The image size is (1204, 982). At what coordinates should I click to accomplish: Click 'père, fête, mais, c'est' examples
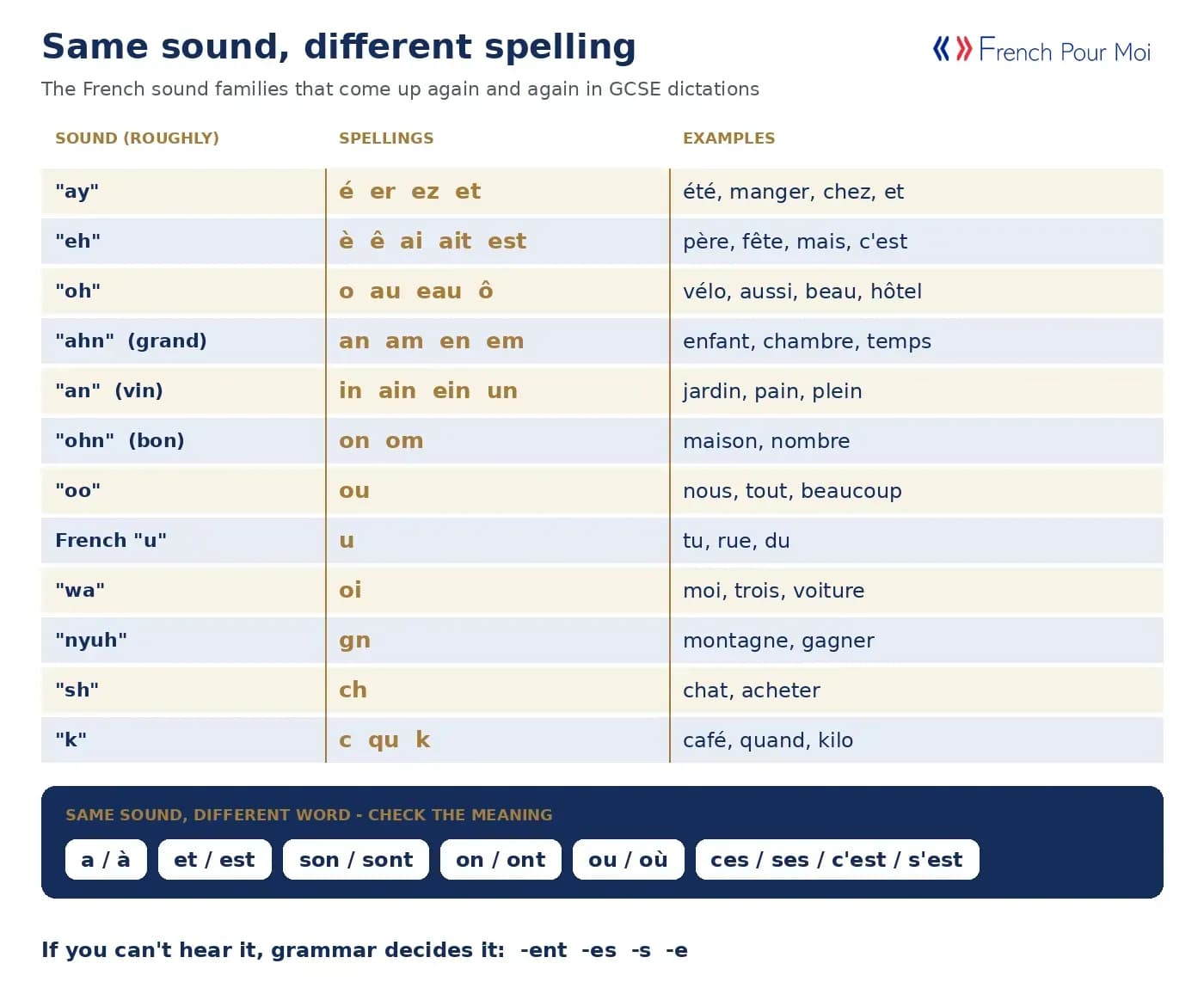pos(795,242)
